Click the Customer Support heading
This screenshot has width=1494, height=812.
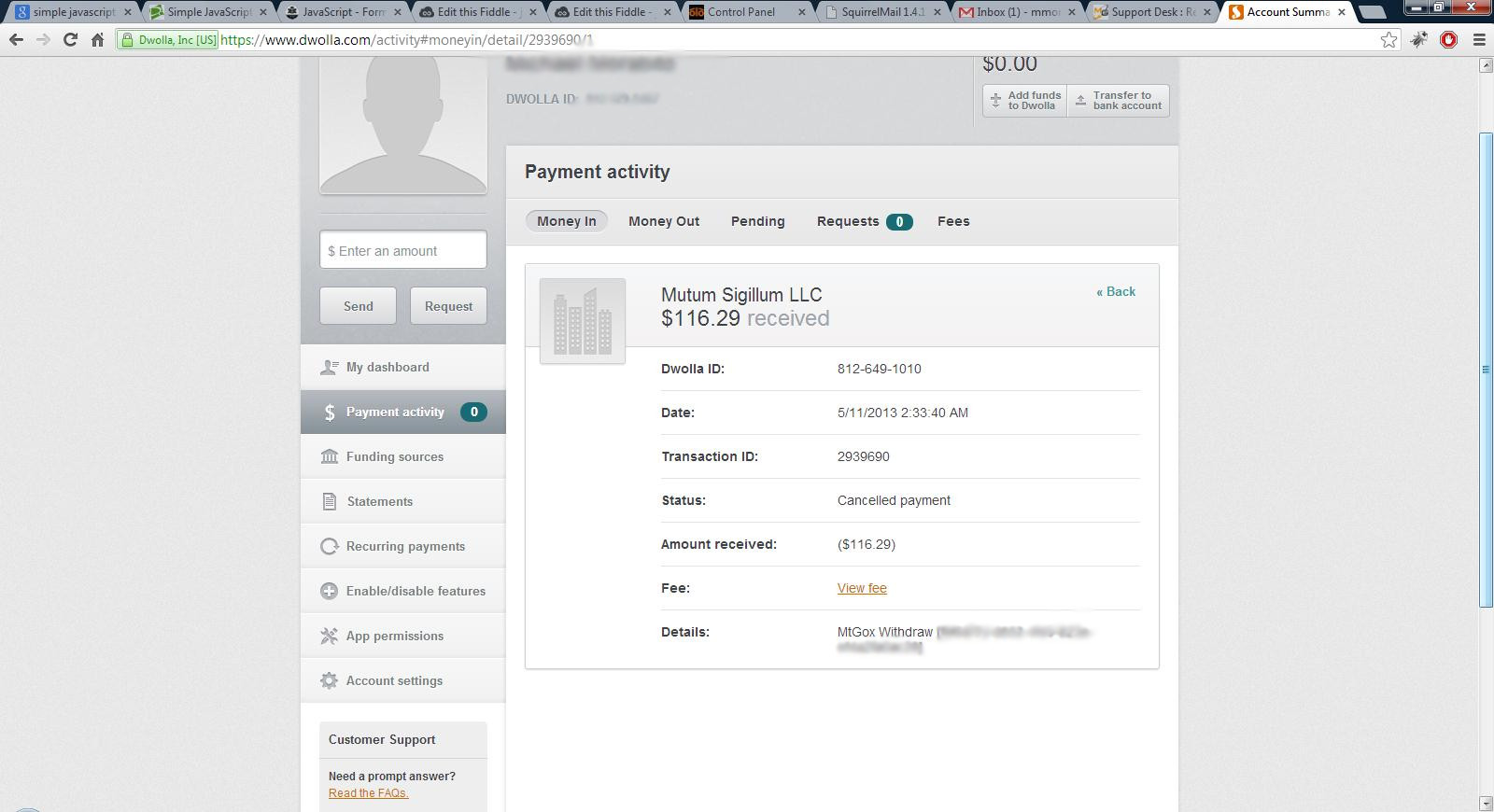(382, 739)
